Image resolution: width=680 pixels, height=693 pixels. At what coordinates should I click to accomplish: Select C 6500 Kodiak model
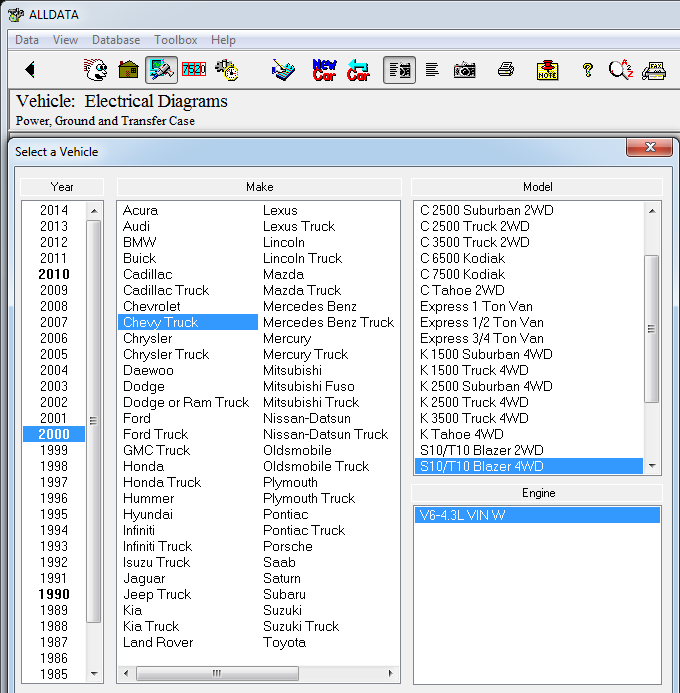[x=462, y=259]
